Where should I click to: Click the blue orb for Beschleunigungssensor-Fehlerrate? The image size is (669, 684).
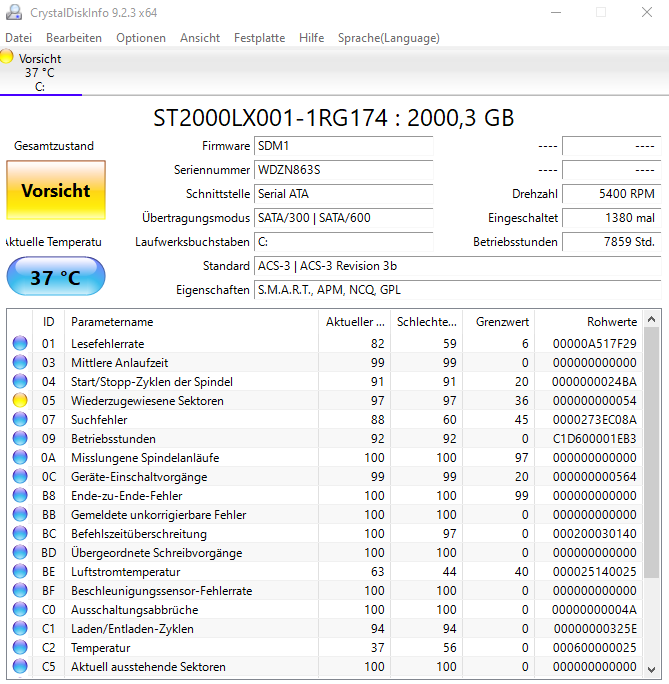[x=20, y=590]
